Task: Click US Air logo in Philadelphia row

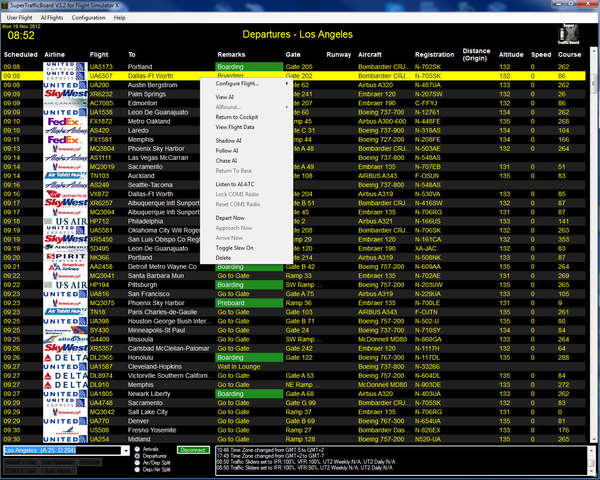Action: (65, 221)
